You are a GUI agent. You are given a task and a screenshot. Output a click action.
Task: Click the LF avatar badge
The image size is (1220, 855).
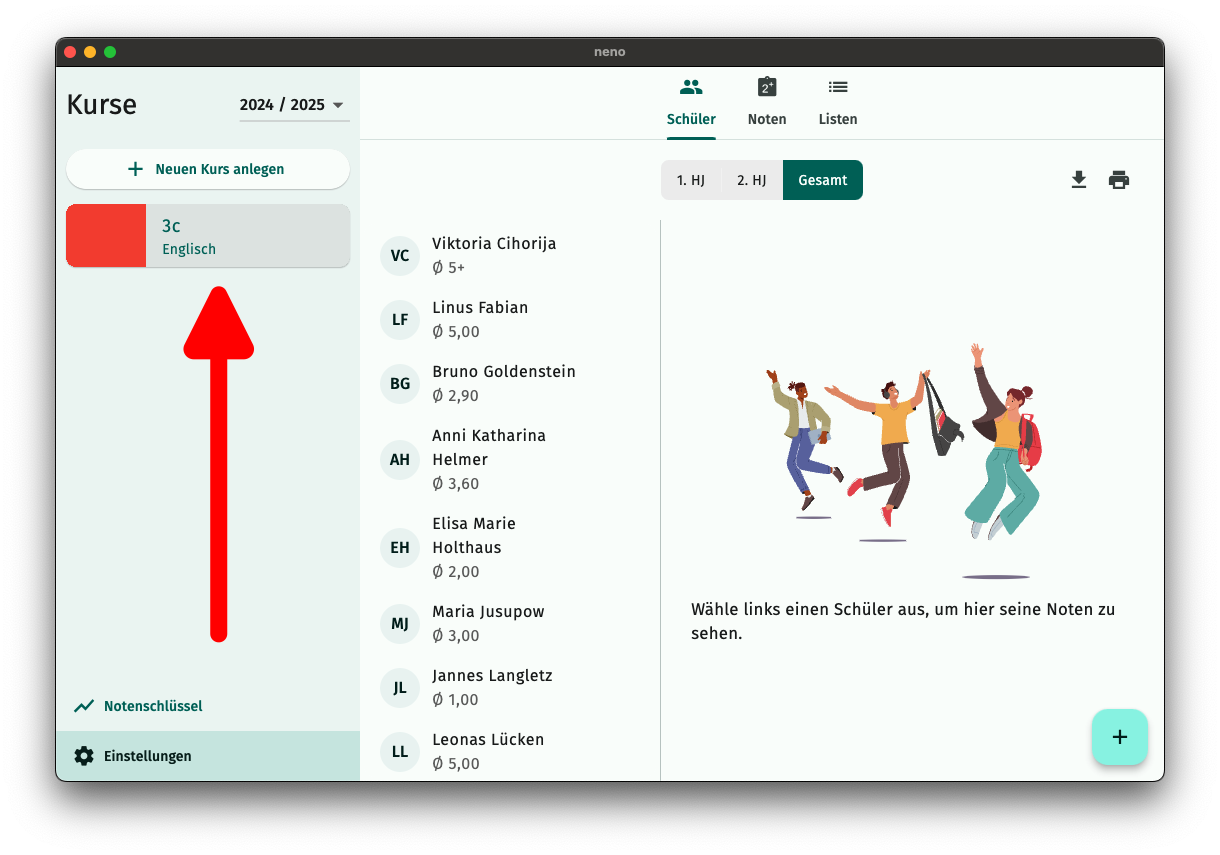[400, 319]
